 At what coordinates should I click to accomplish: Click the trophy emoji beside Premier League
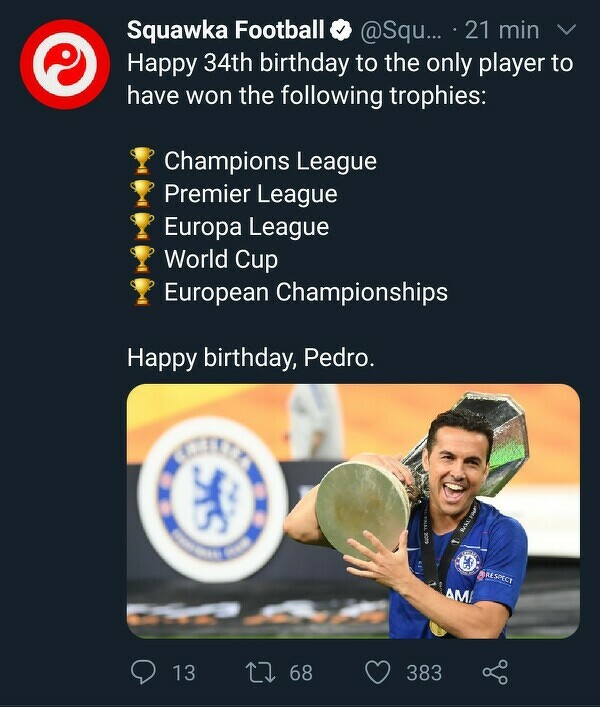click(142, 193)
